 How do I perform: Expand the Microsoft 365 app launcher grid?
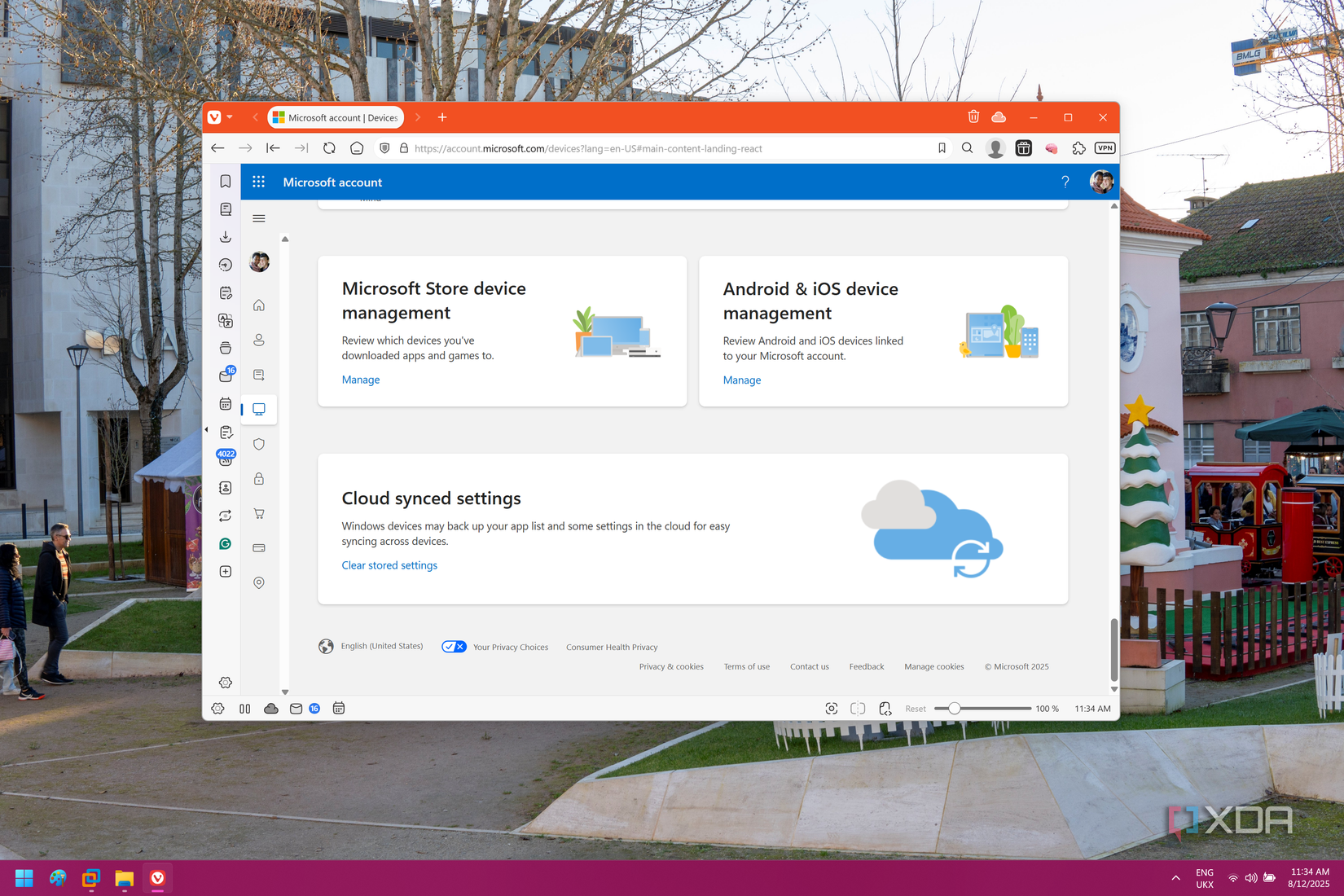point(258,182)
